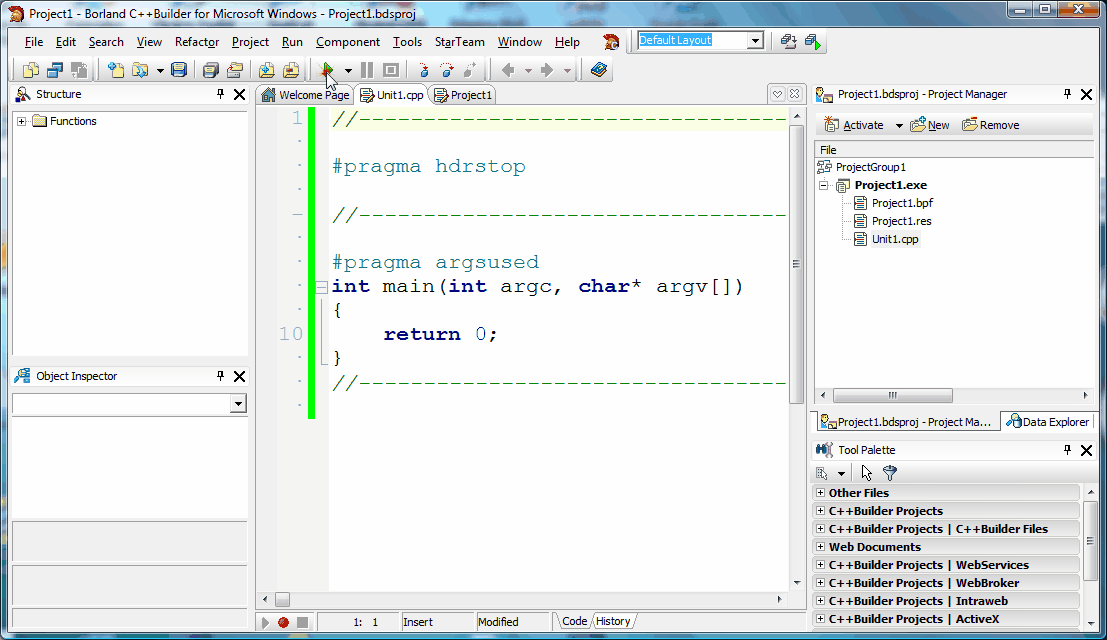Click the Open file toolbar icon
The image size is (1107, 640).
click(x=140, y=70)
